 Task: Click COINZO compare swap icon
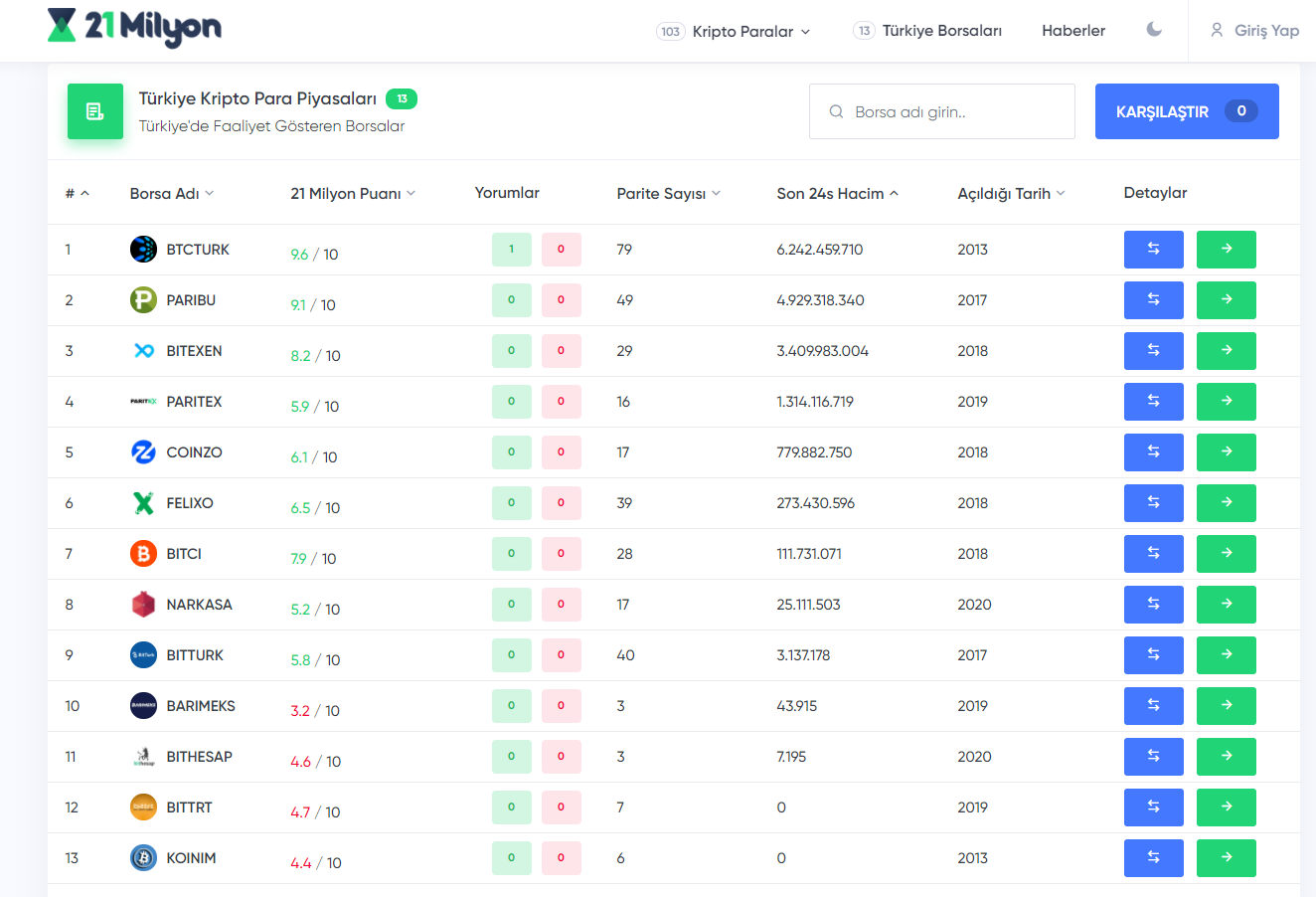(1153, 452)
